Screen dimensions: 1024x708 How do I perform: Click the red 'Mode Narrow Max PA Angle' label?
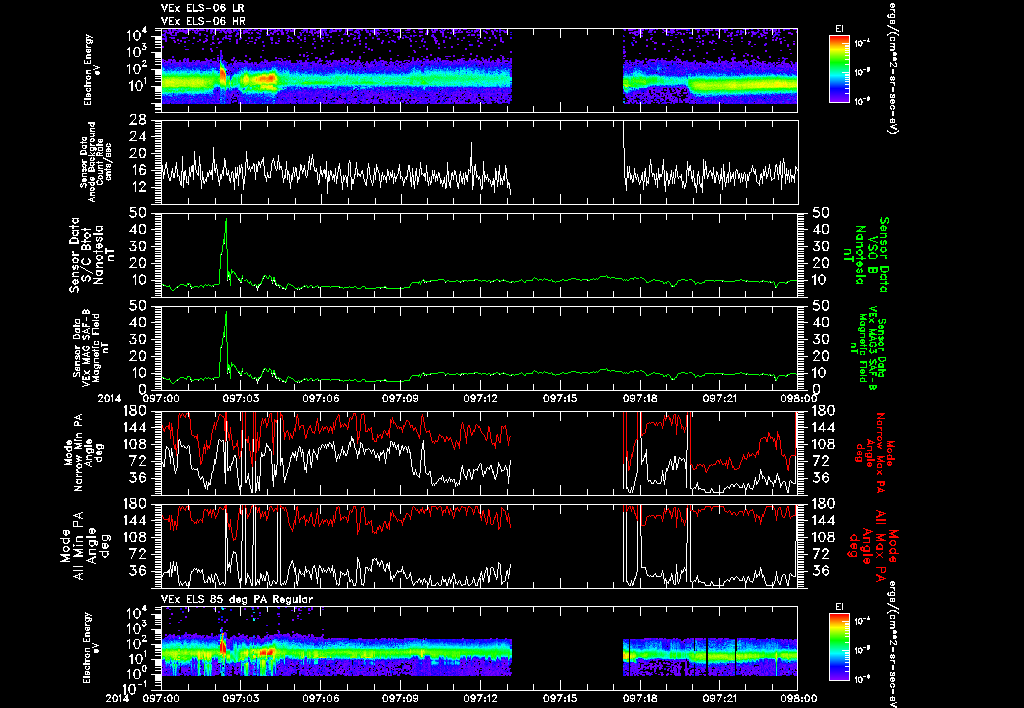875,452
